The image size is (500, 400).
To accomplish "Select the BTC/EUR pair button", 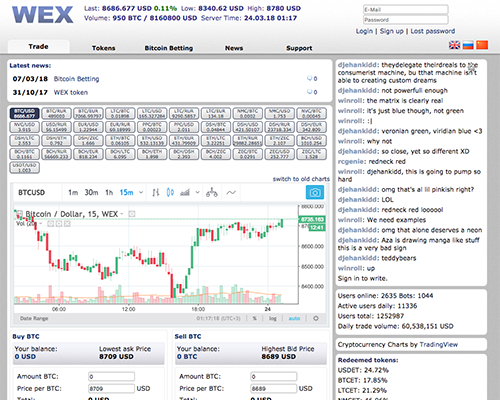I will 88,113.
